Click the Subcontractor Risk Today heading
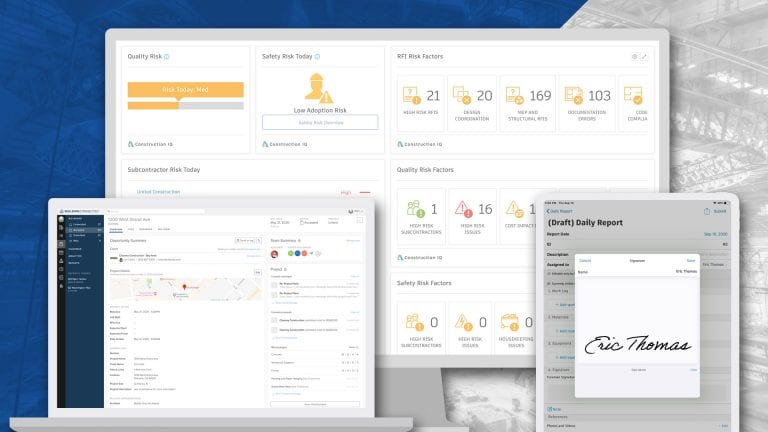The width and height of the screenshot is (768, 432). click(164, 169)
